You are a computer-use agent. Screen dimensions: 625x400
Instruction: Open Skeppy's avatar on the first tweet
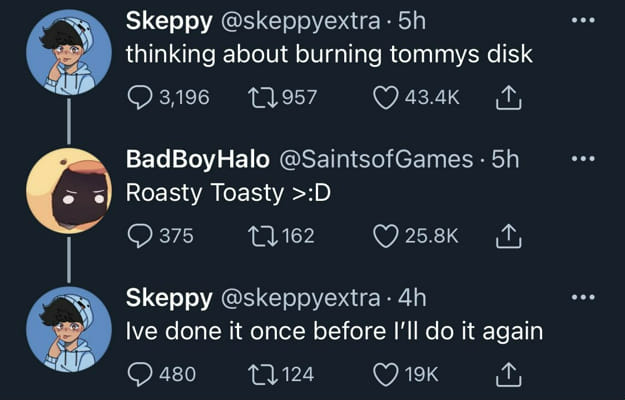[68, 52]
